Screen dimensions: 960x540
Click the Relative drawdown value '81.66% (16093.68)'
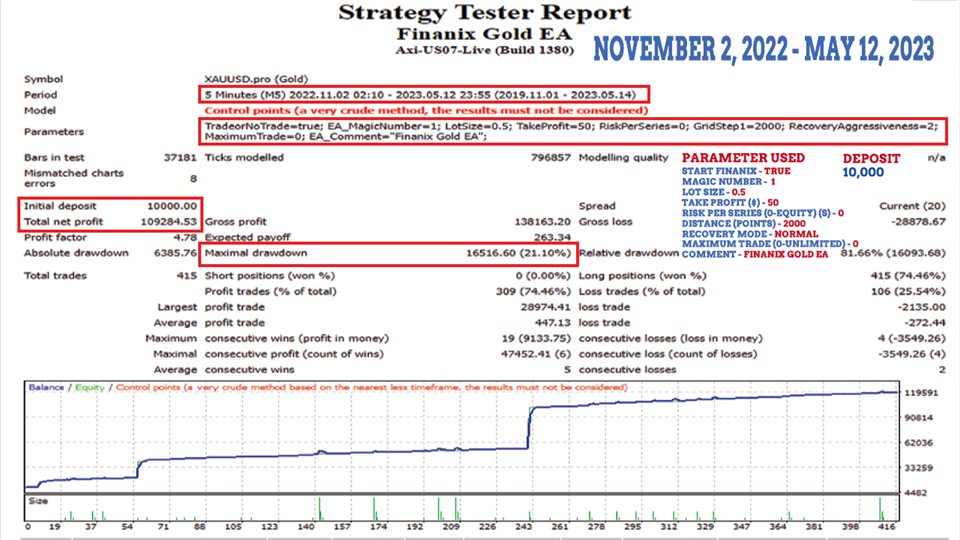tap(893, 253)
